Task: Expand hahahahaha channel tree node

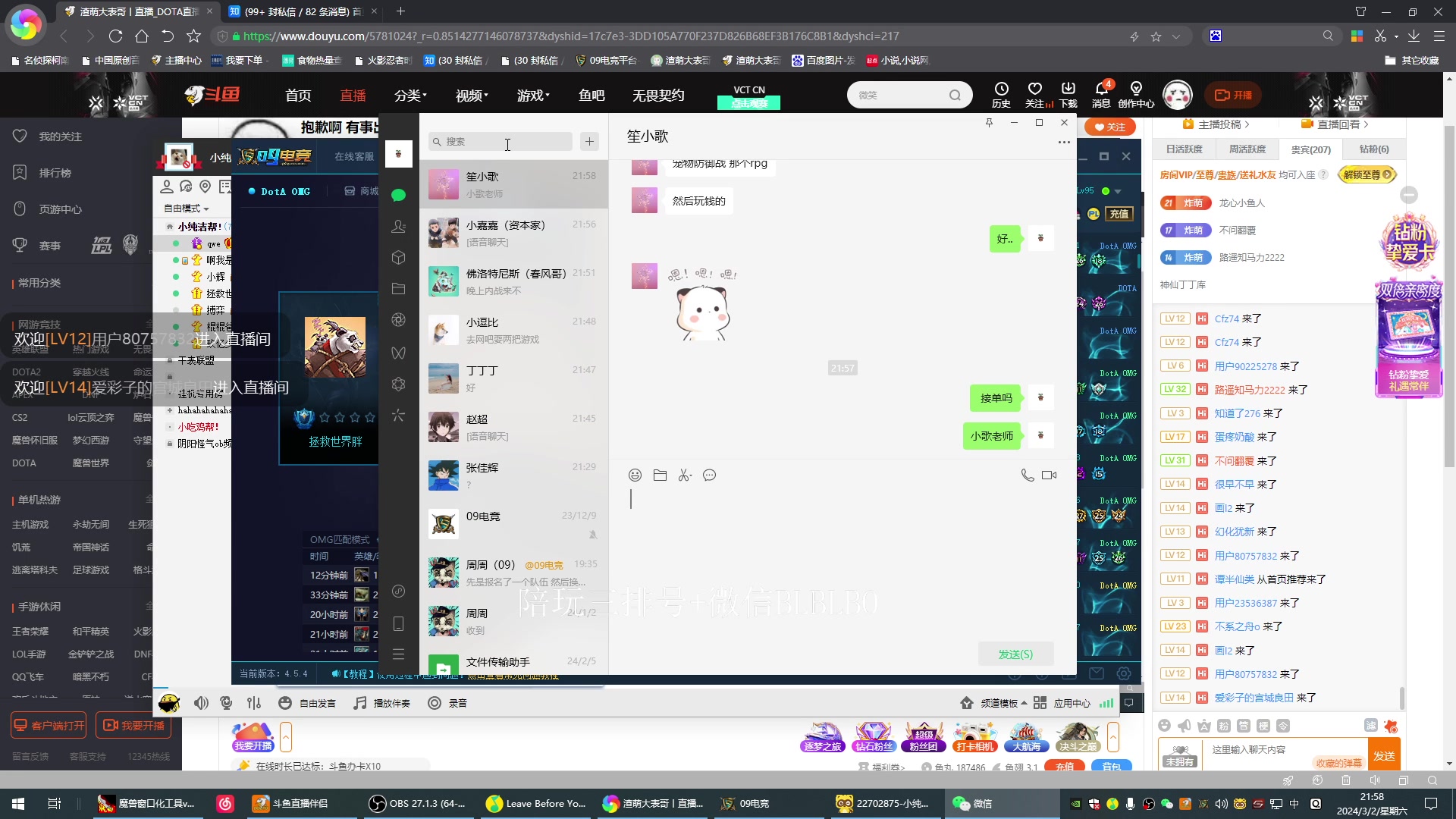Action: pos(170,410)
